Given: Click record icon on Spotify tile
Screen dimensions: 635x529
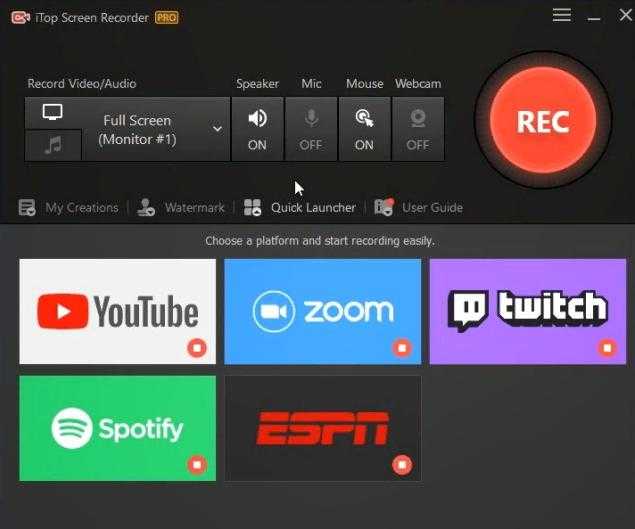Looking at the screenshot, I should pos(197,465).
